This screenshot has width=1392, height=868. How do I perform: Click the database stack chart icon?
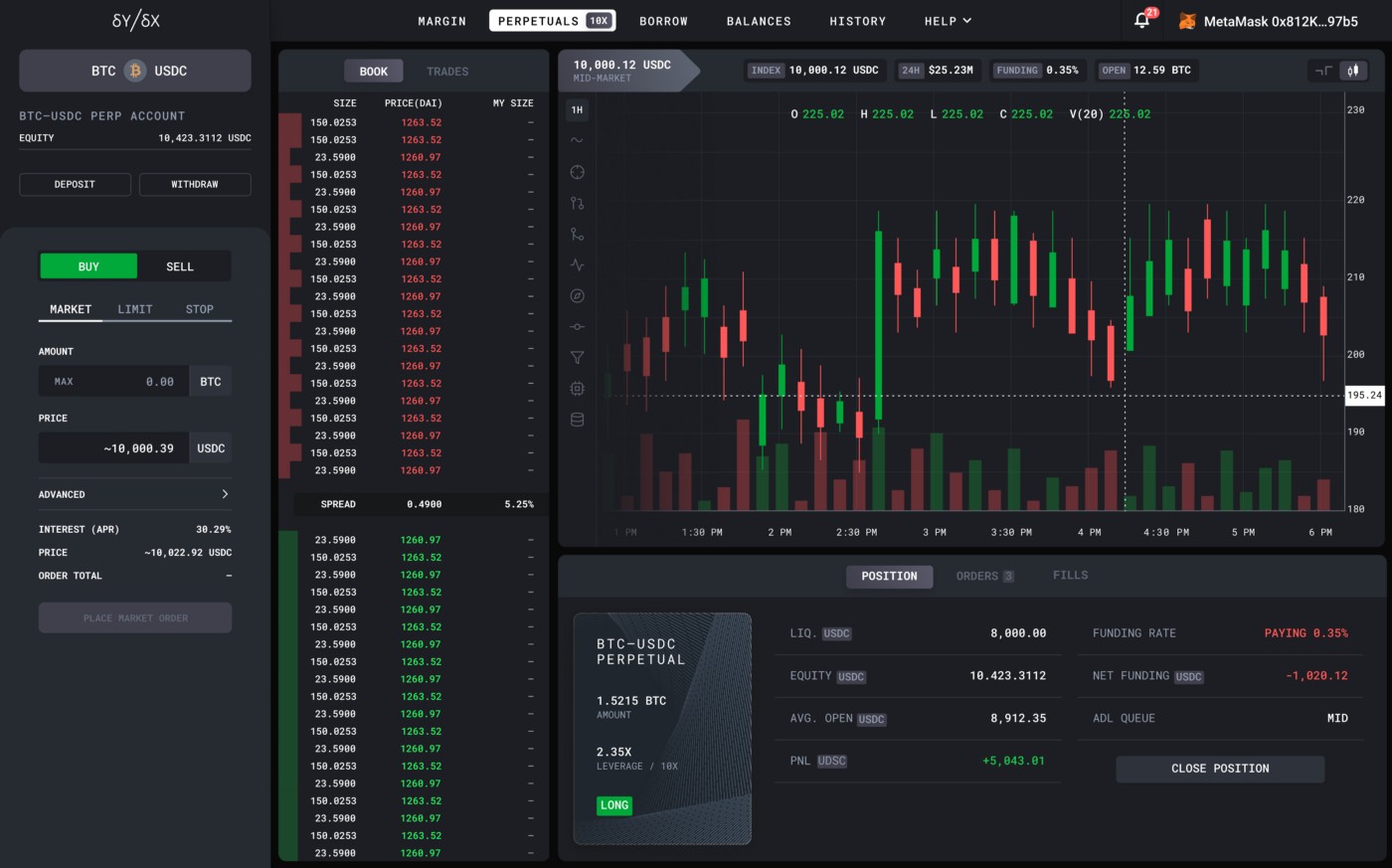tap(577, 420)
